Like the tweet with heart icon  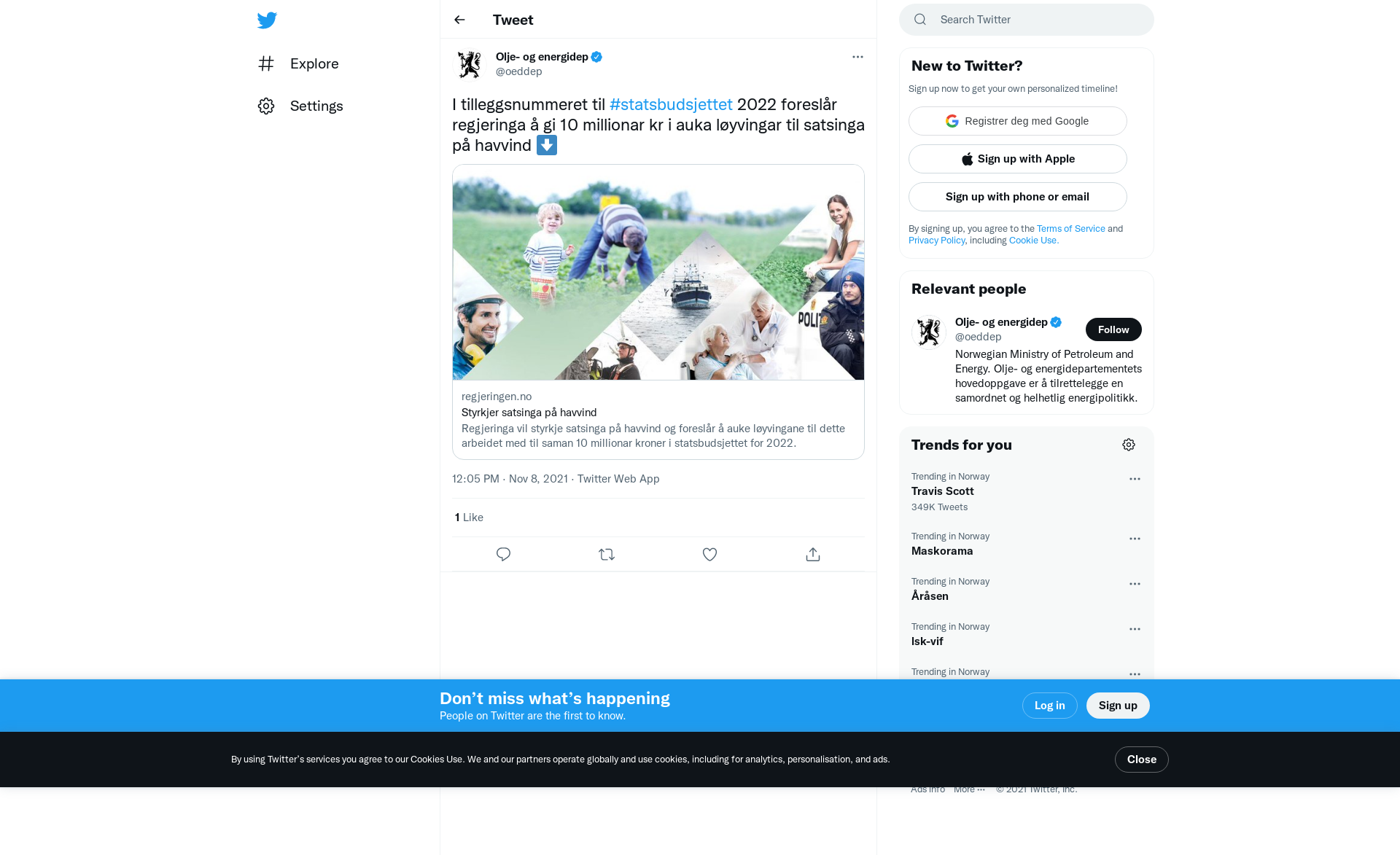(709, 555)
